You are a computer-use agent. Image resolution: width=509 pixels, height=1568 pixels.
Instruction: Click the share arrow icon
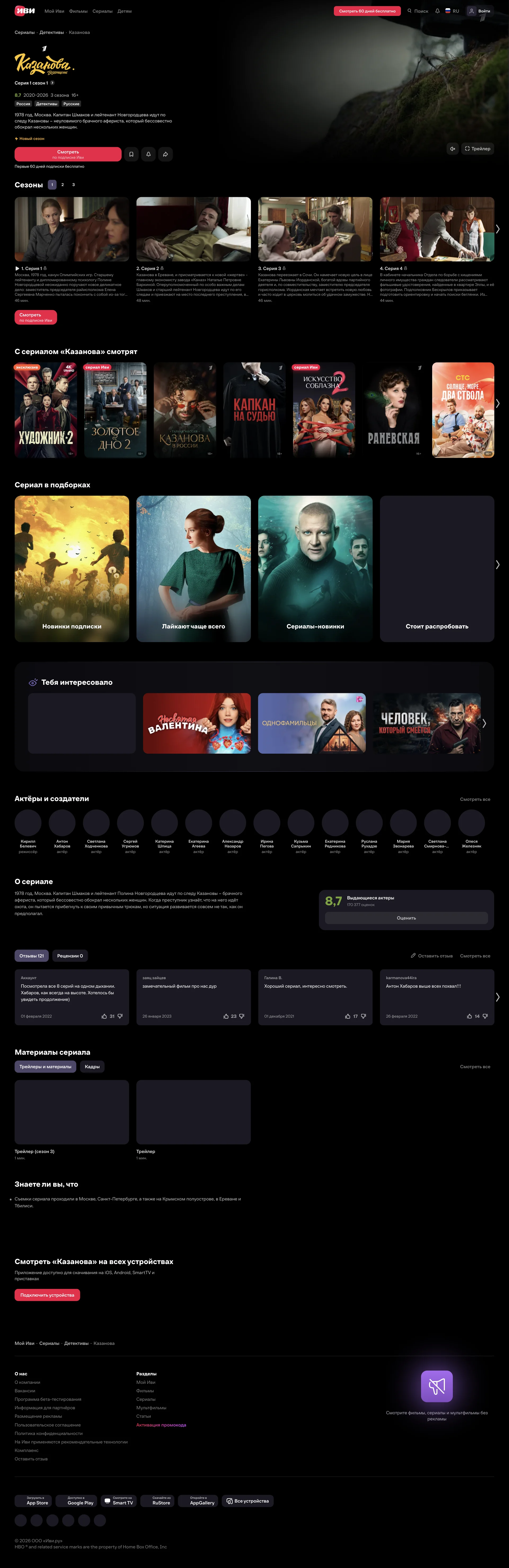click(x=166, y=154)
